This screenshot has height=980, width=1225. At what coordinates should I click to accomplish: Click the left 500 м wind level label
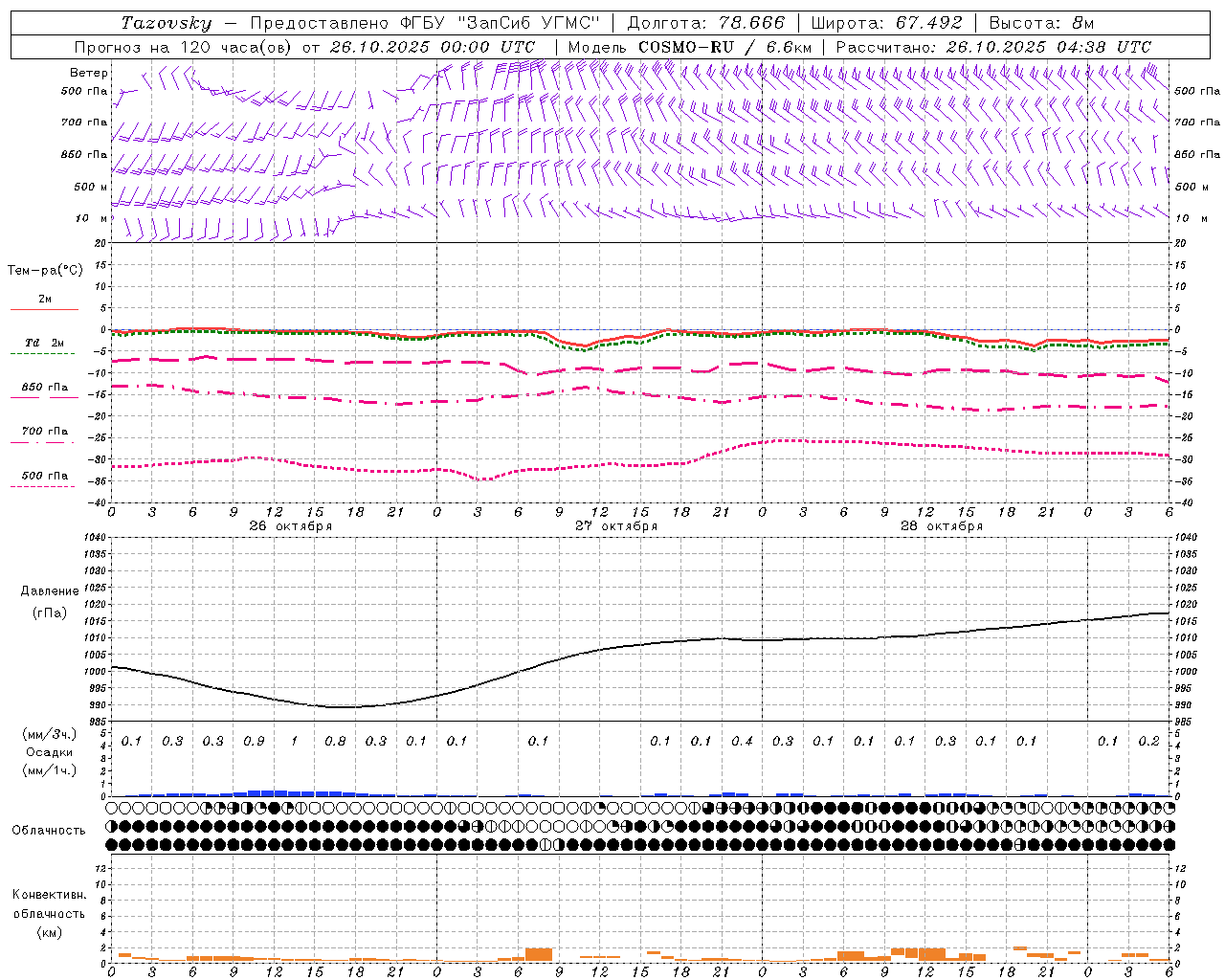(x=91, y=187)
